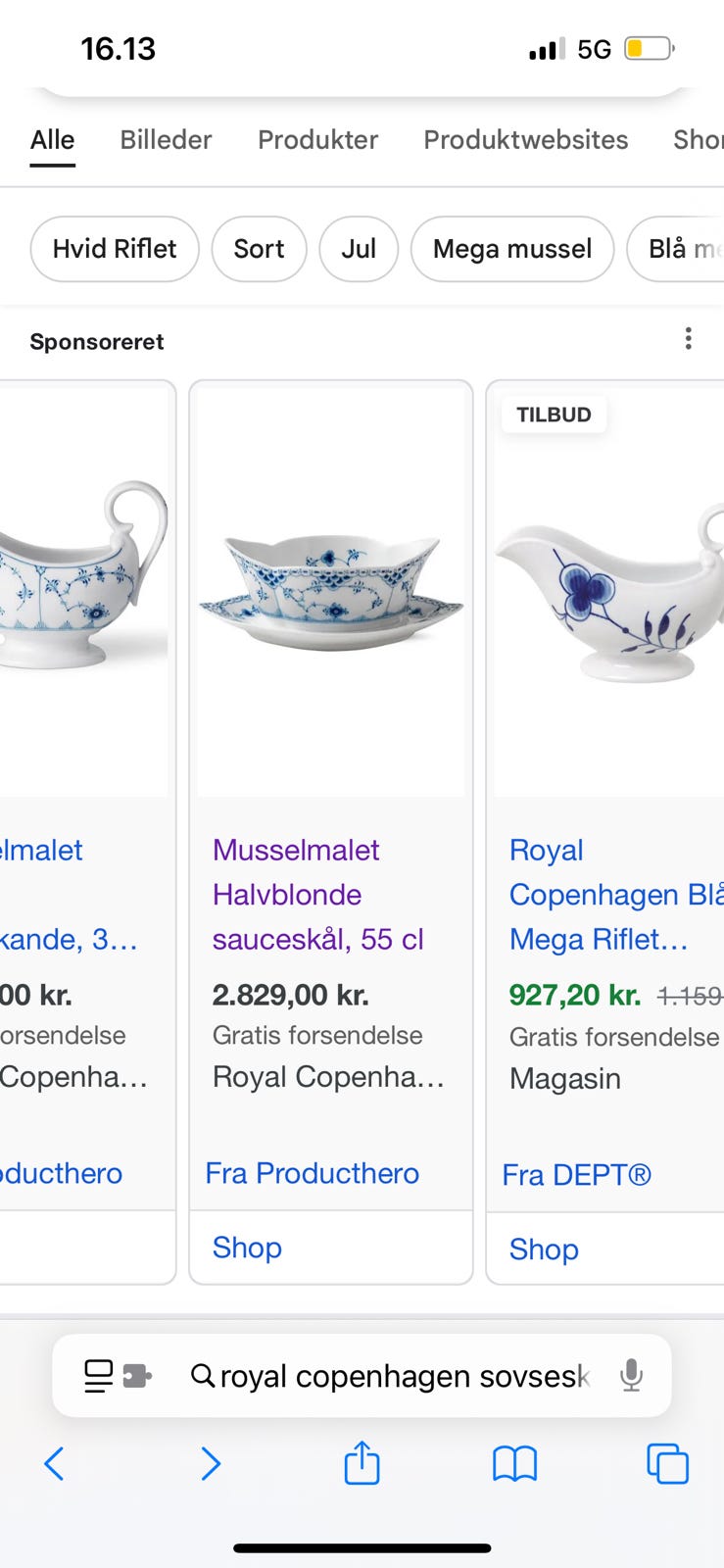724x1568 pixels.
Task: Tap the Share icon in the bottom toolbar
Action: pos(362,1465)
